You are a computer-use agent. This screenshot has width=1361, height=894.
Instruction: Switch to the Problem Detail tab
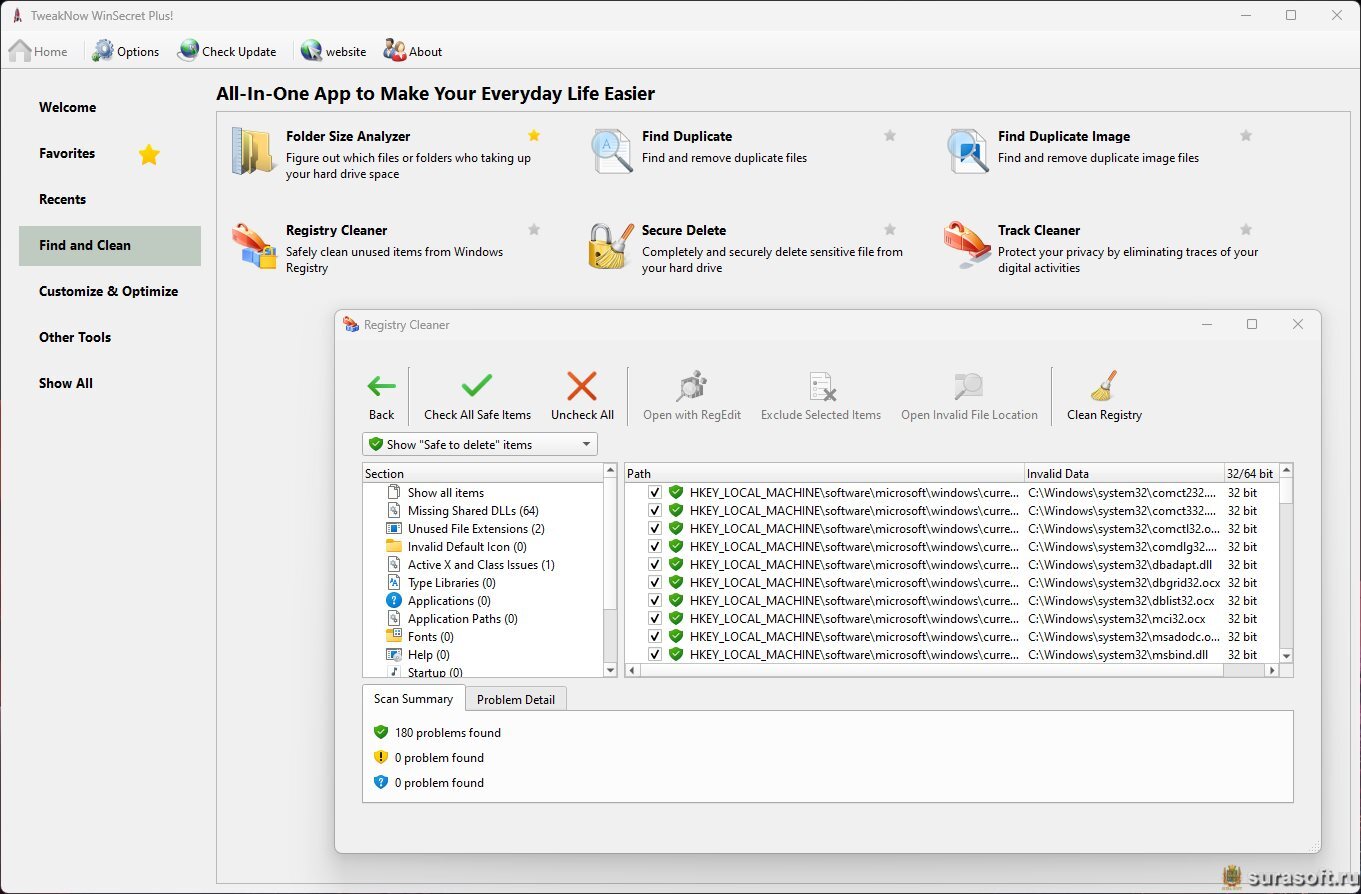point(516,699)
